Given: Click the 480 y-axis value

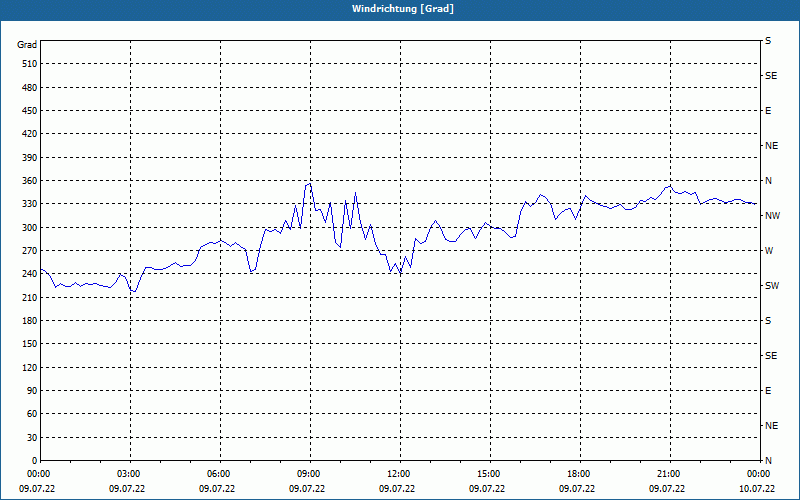Looking at the screenshot, I should (x=30, y=87).
